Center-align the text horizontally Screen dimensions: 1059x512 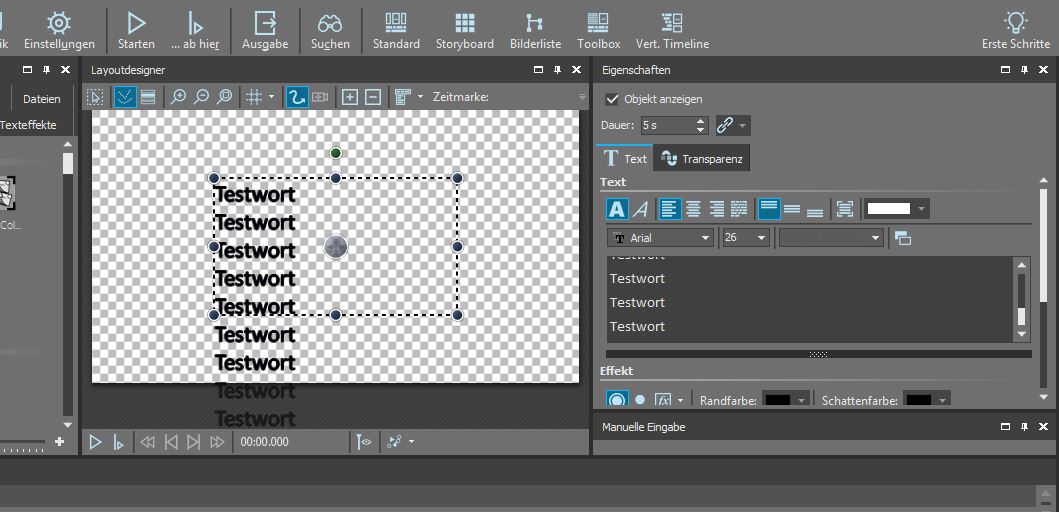pos(693,209)
